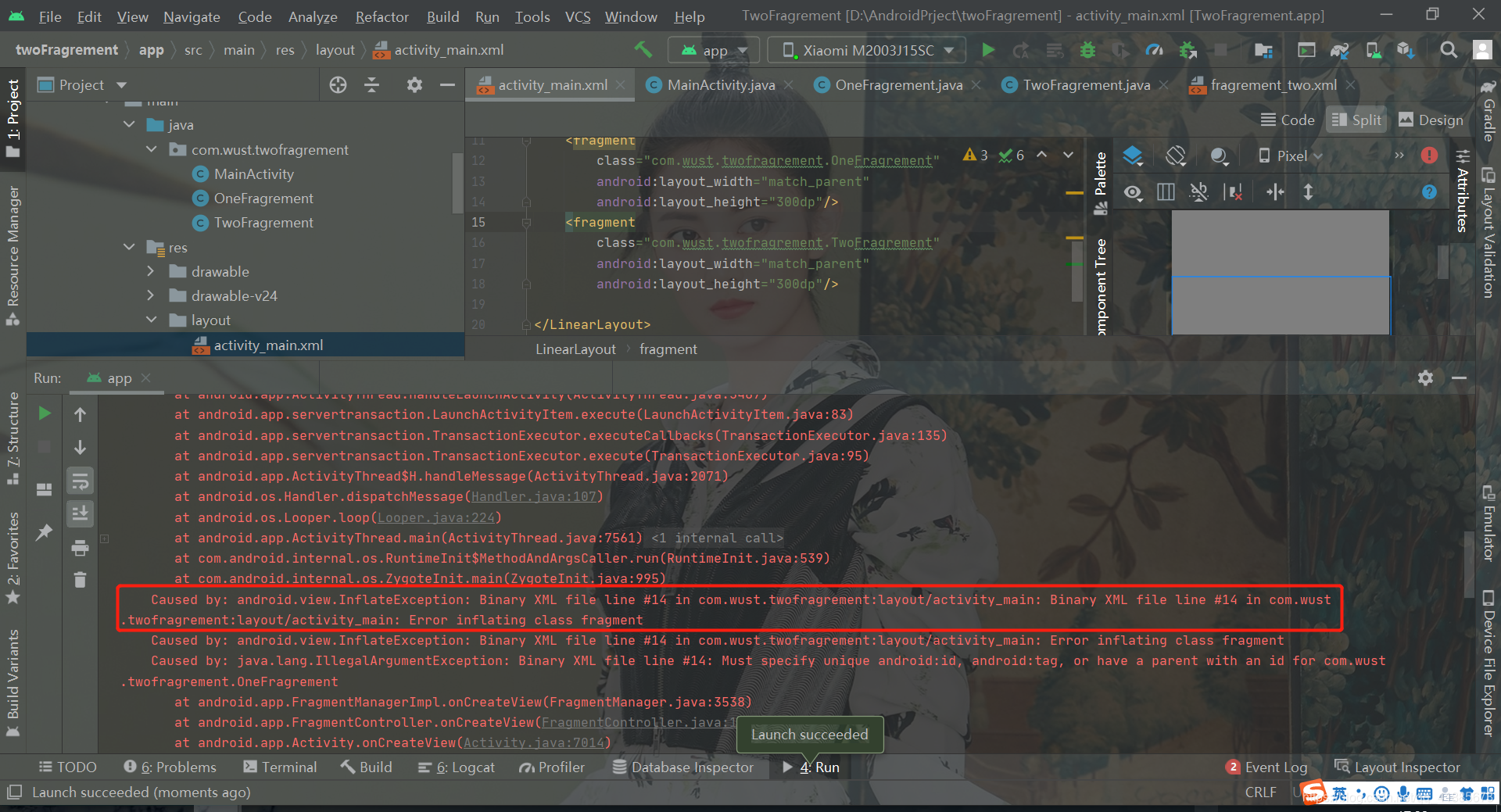Screen dimensions: 1501x812
Task: Sync project with Gradle files elephant icon
Action: tap(1338, 50)
